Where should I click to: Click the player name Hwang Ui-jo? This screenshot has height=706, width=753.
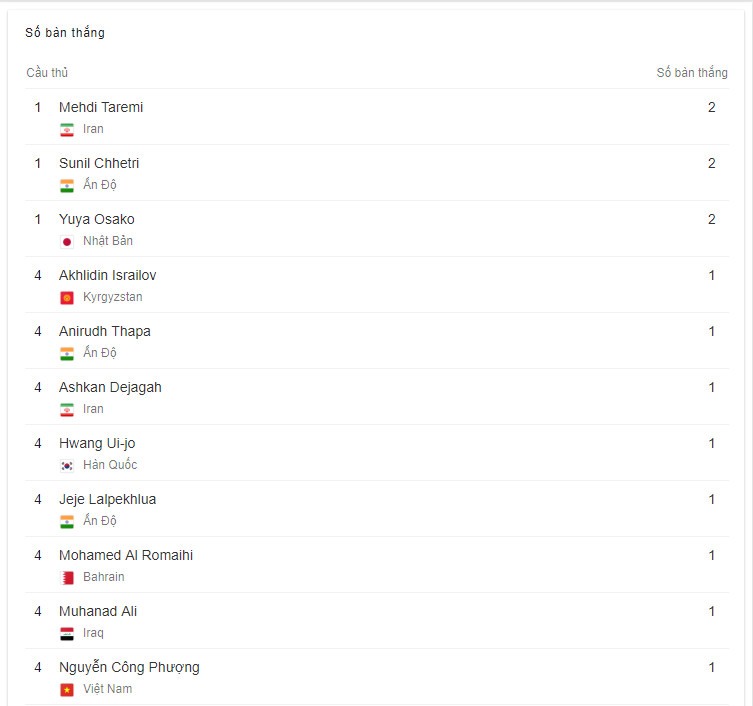[x=97, y=443]
